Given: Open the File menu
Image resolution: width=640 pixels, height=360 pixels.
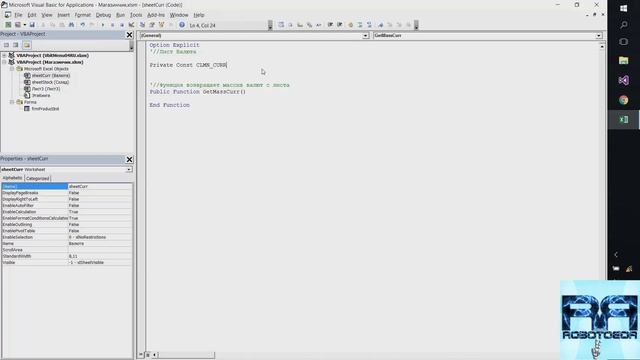Looking at the screenshot, I should [x=18, y=15].
